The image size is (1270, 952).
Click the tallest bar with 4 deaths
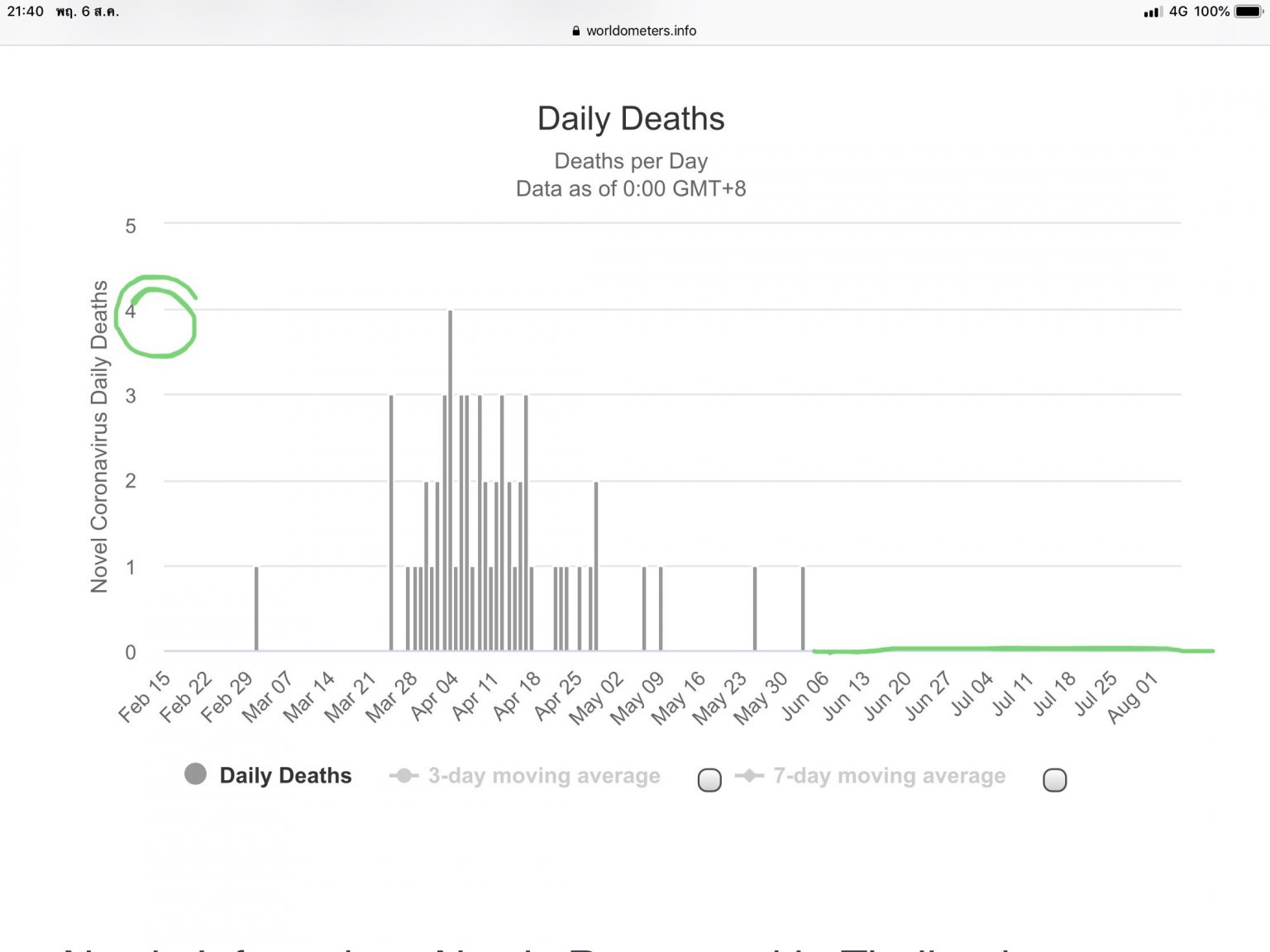point(451,479)
